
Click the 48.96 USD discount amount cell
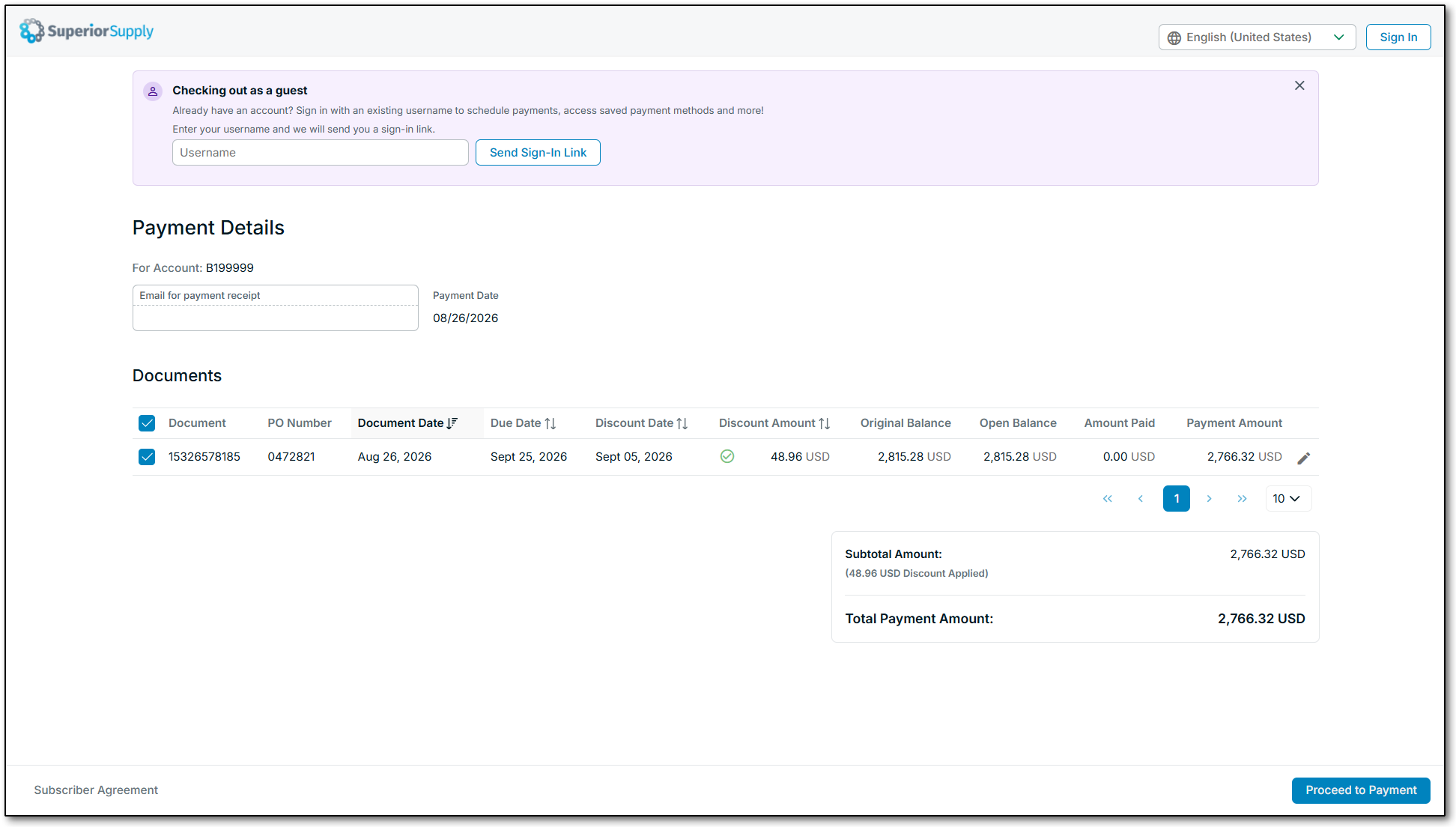[x=800, y=457]
